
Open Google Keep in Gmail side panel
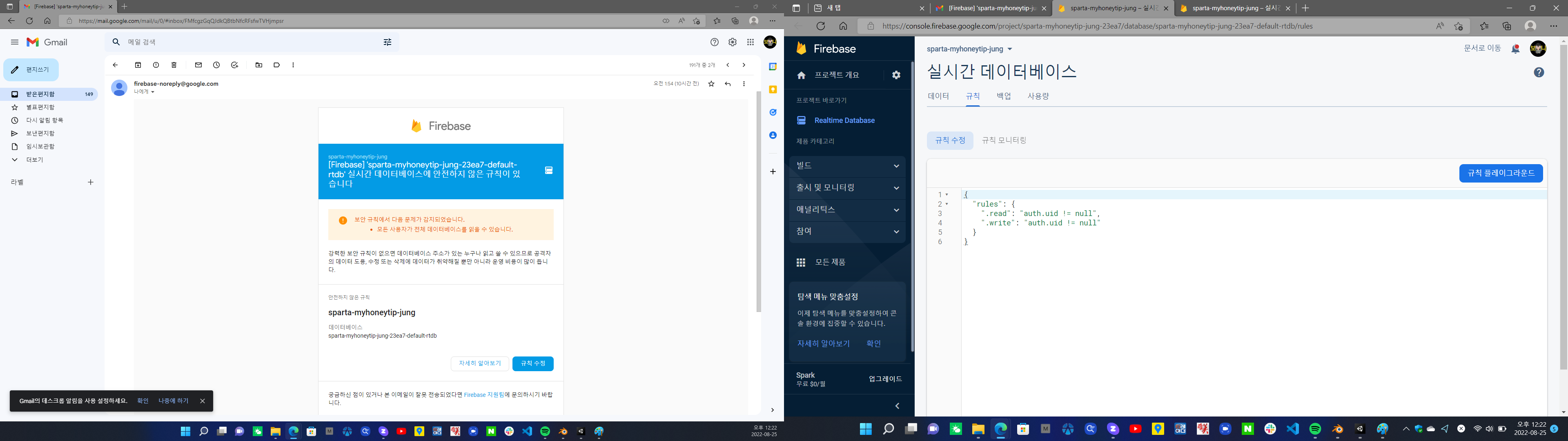click(x=773, y=89)
